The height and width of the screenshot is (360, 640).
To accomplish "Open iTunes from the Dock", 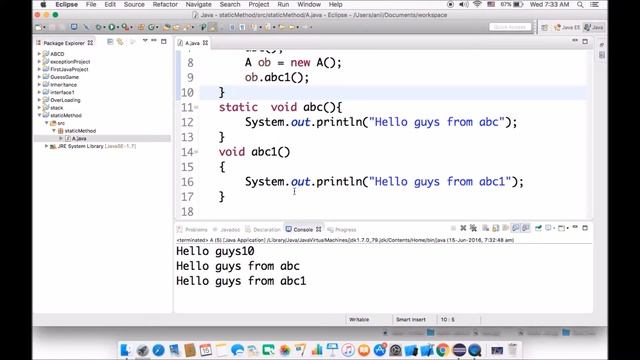I will pyautogui.click(x=348, y=350).
